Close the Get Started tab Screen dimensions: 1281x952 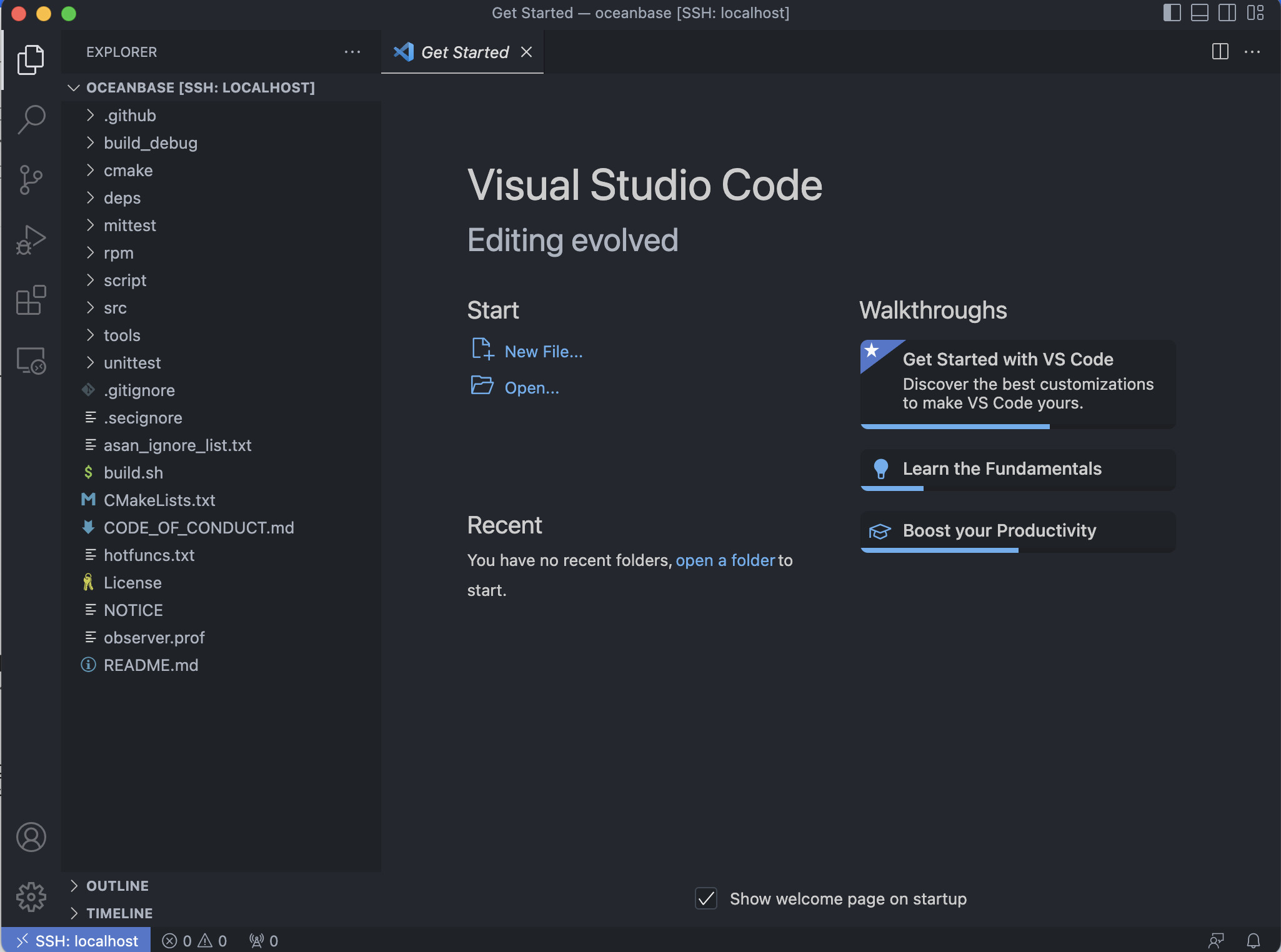[527, 52]
